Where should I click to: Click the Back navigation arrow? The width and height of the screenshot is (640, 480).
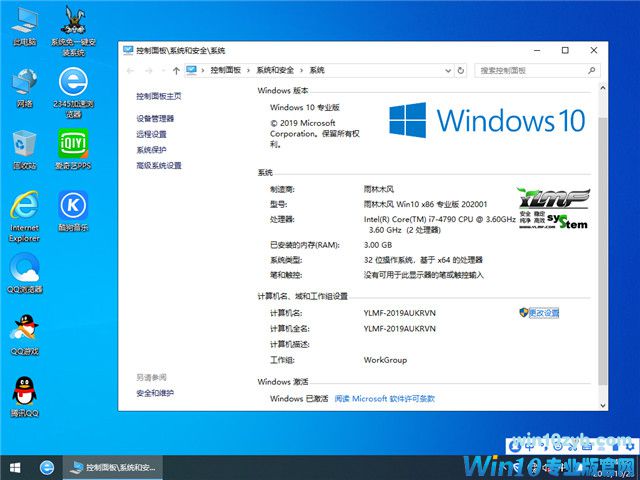130,71
